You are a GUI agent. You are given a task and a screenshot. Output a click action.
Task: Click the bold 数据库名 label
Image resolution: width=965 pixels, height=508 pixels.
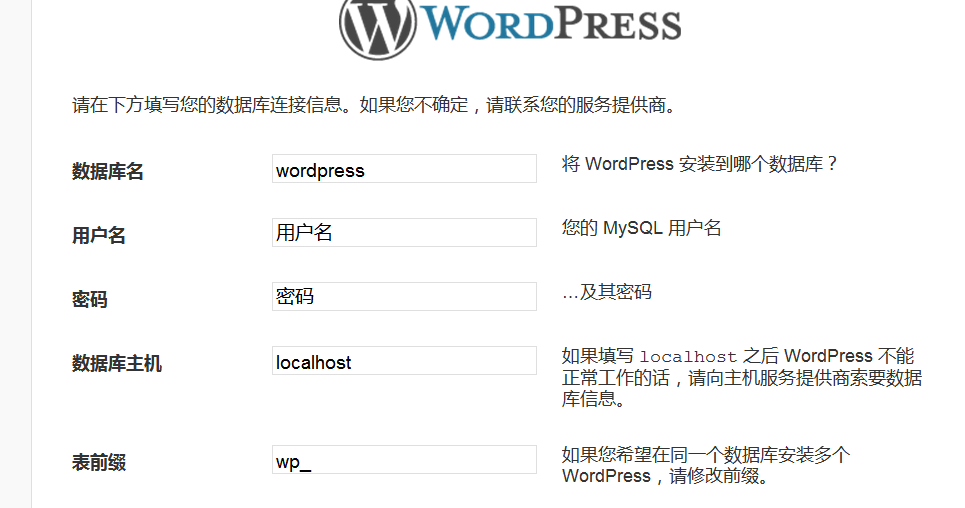(108, 172)
